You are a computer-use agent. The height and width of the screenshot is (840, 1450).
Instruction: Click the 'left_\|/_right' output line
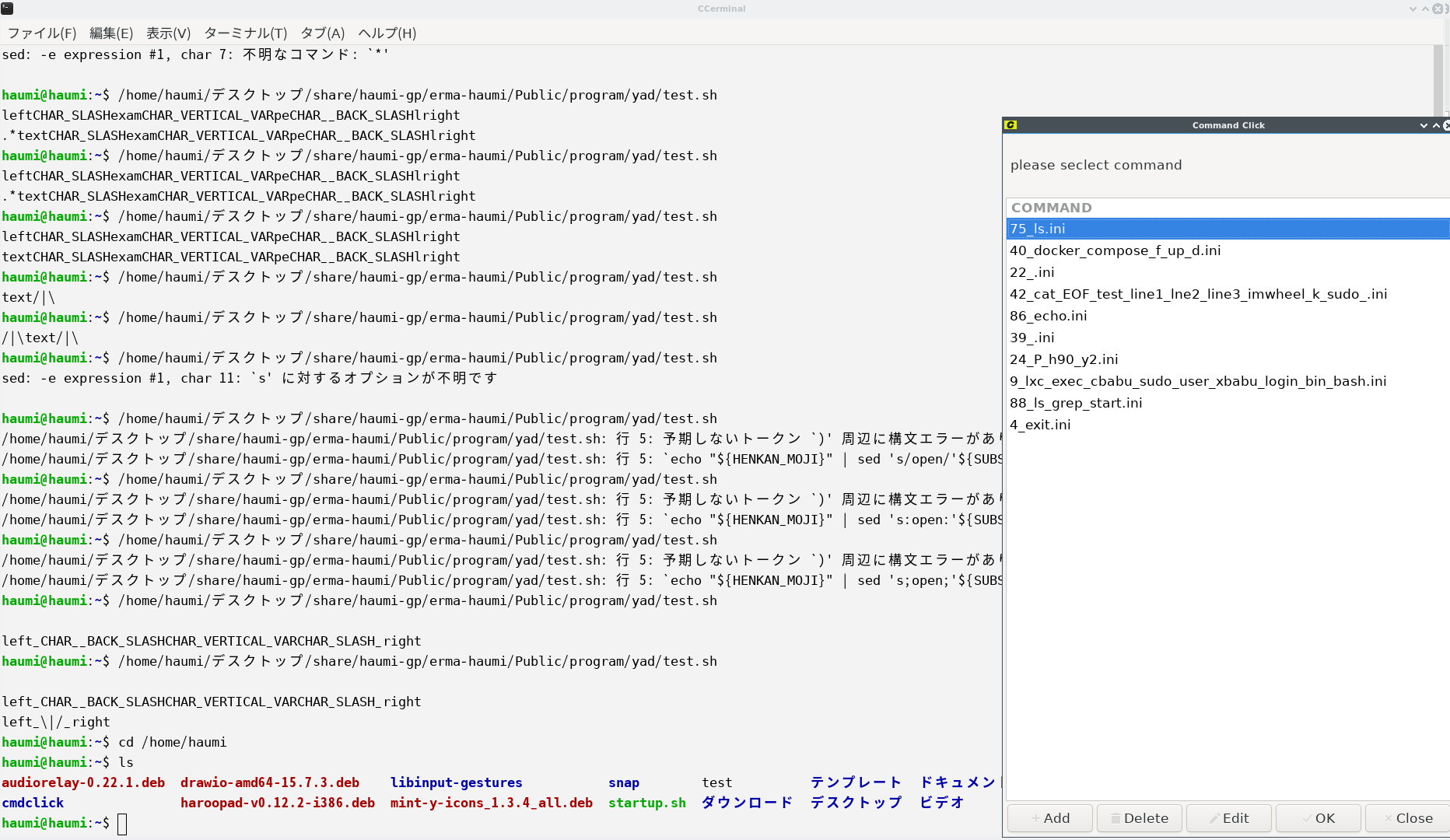[56, 722]
